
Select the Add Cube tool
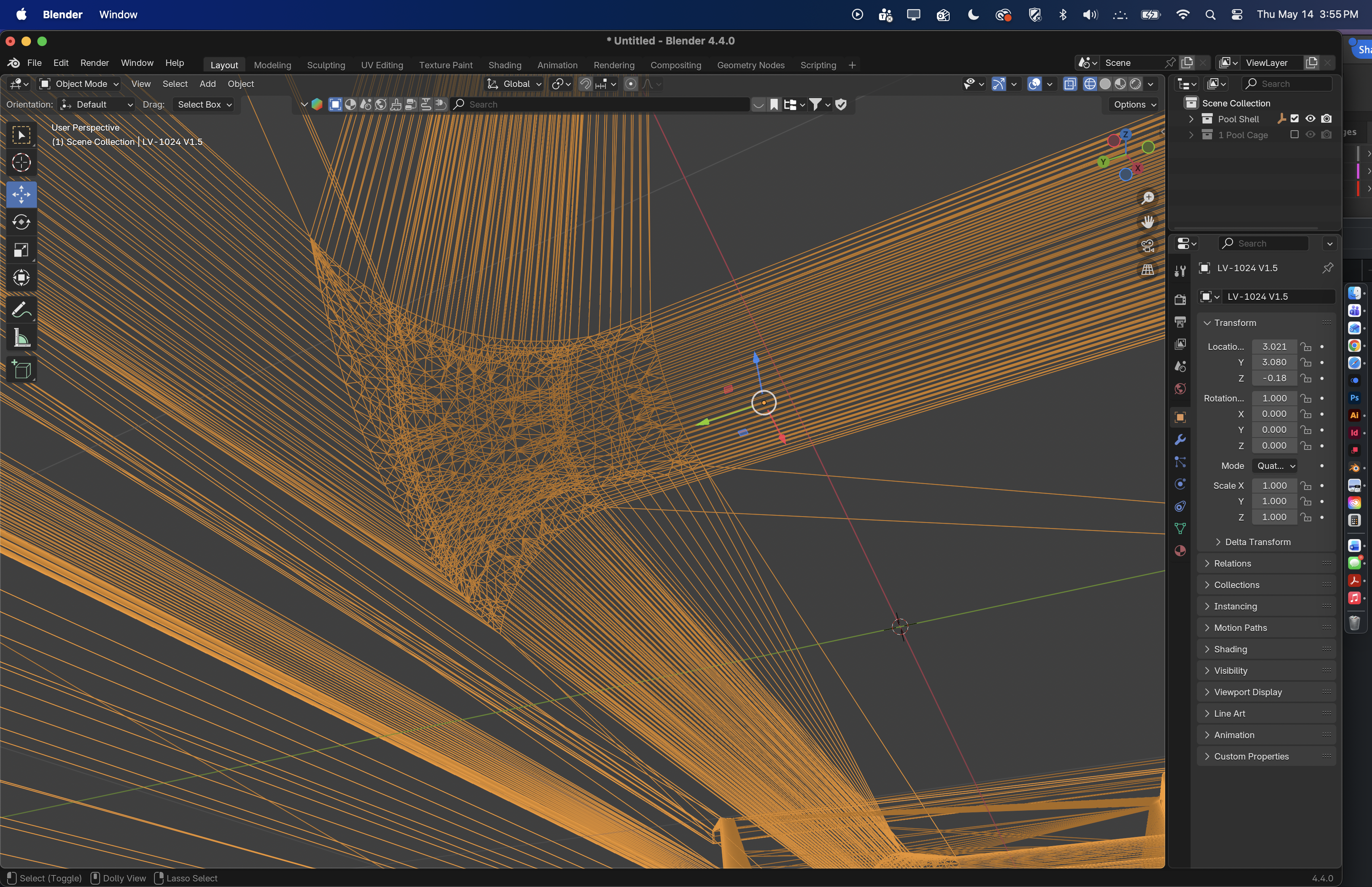21,370
